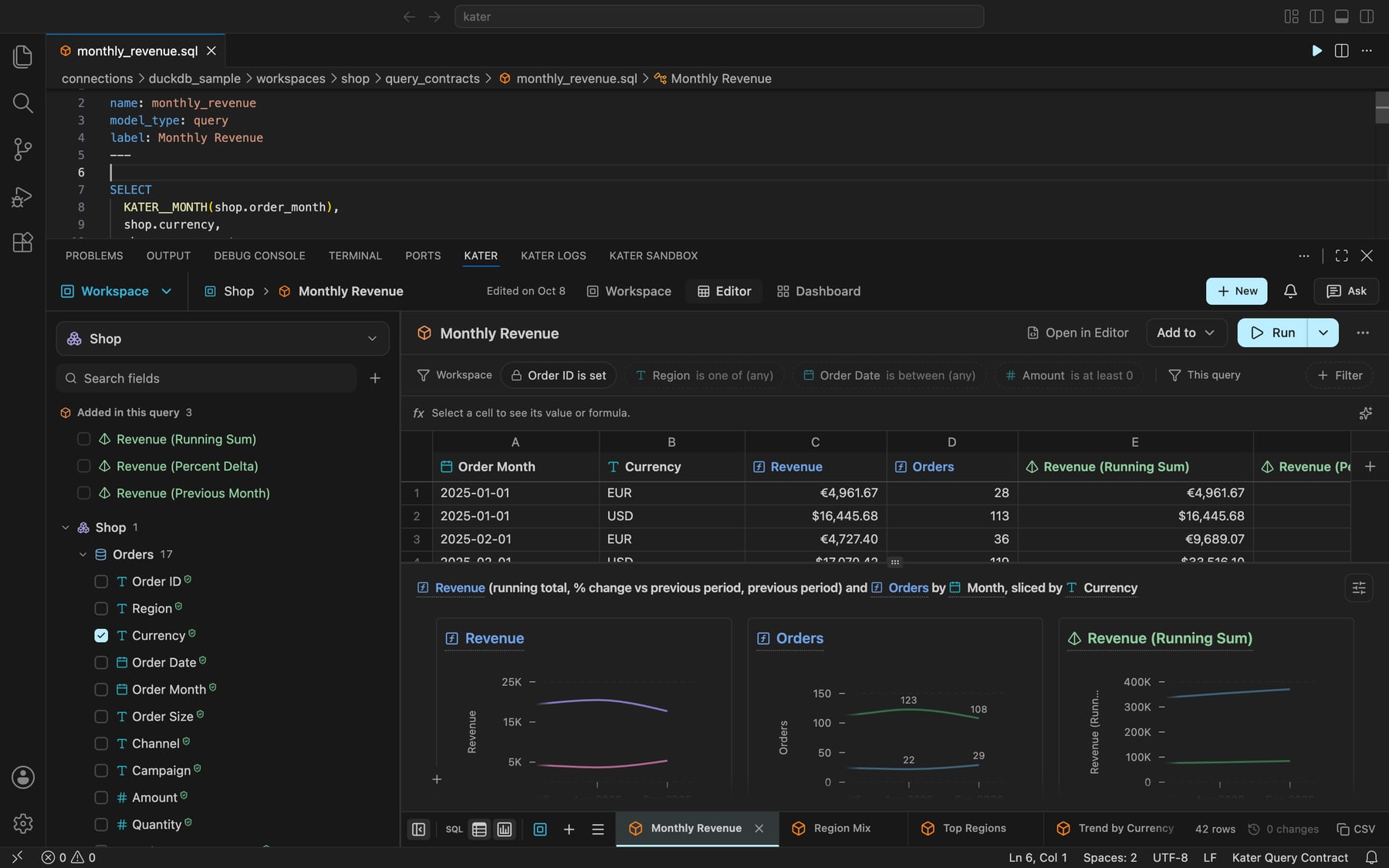Collapse the Shop tree node
1389x868 pixels.
[x=66, y=528]
